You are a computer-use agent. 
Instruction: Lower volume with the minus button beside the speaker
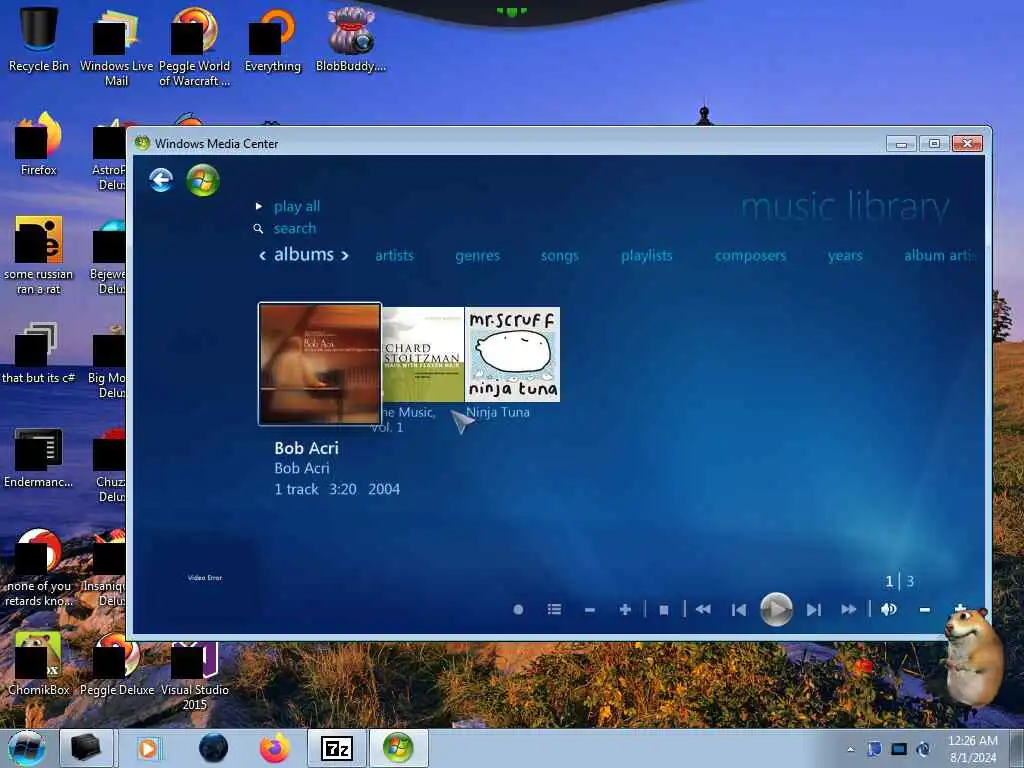tap(925, 610)
